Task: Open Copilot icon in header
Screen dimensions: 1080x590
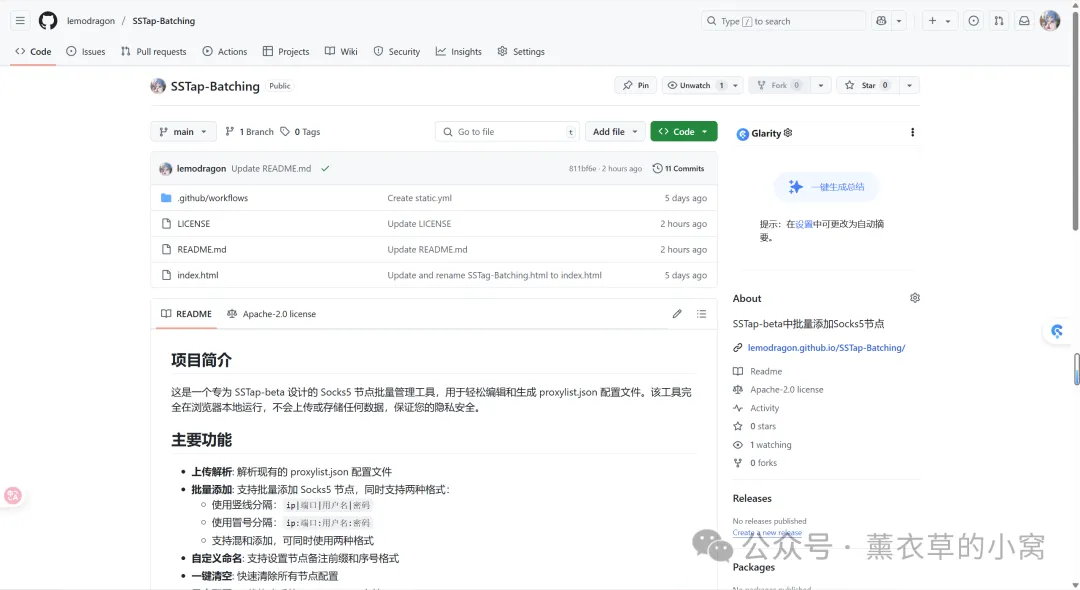Action: click(881, 21)
